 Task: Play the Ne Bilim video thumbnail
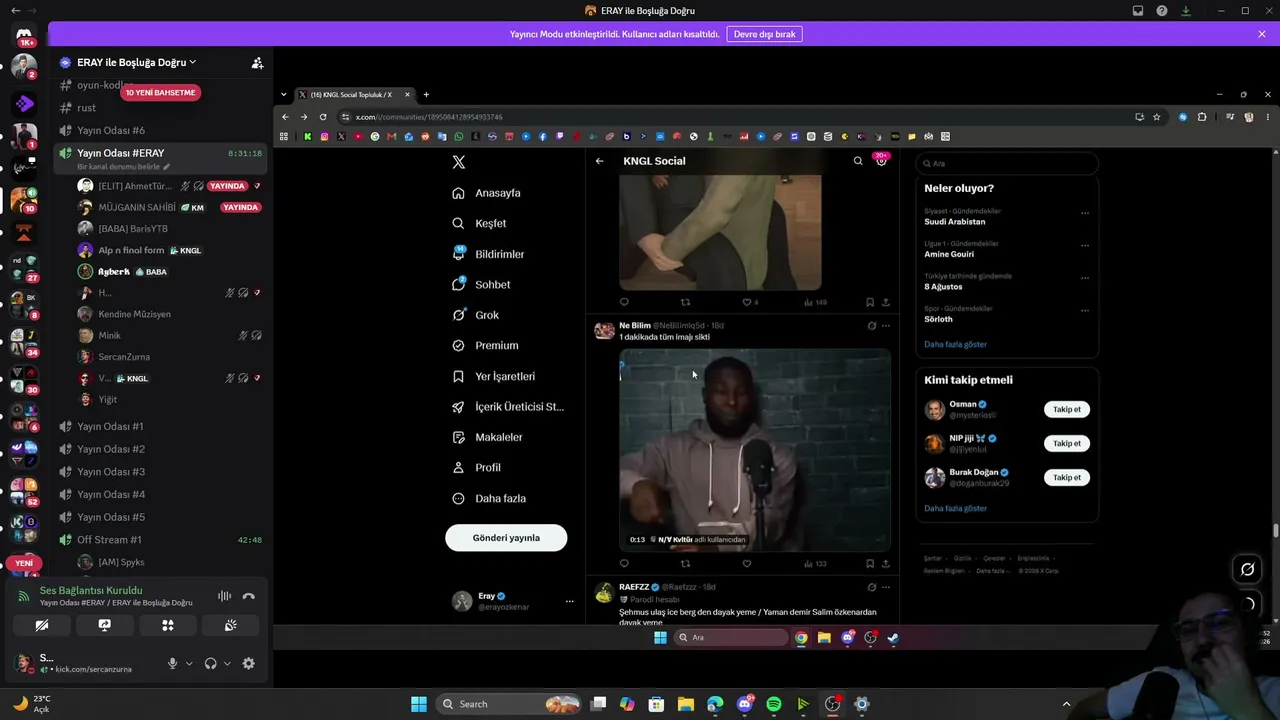[x=755, y=450]
